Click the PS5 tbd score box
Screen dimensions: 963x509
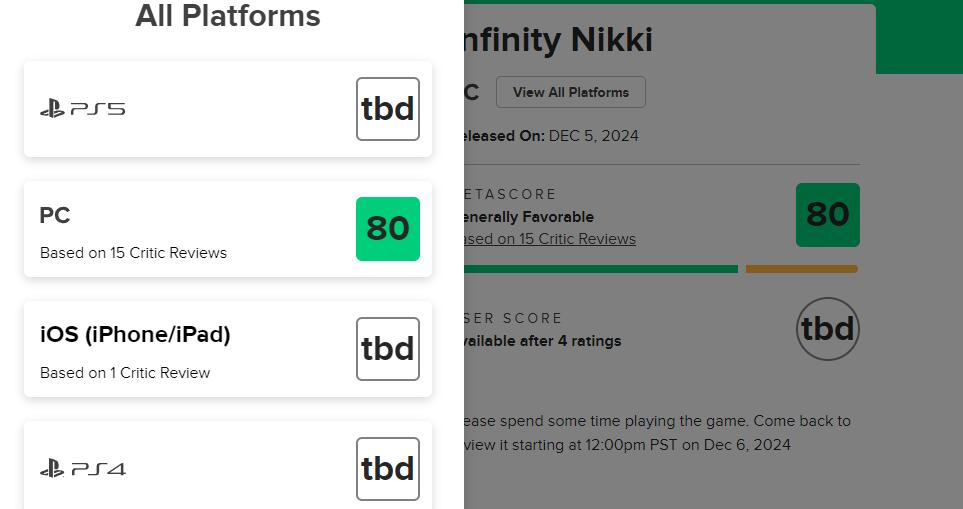pyautogui.click(x=388, y=109)
